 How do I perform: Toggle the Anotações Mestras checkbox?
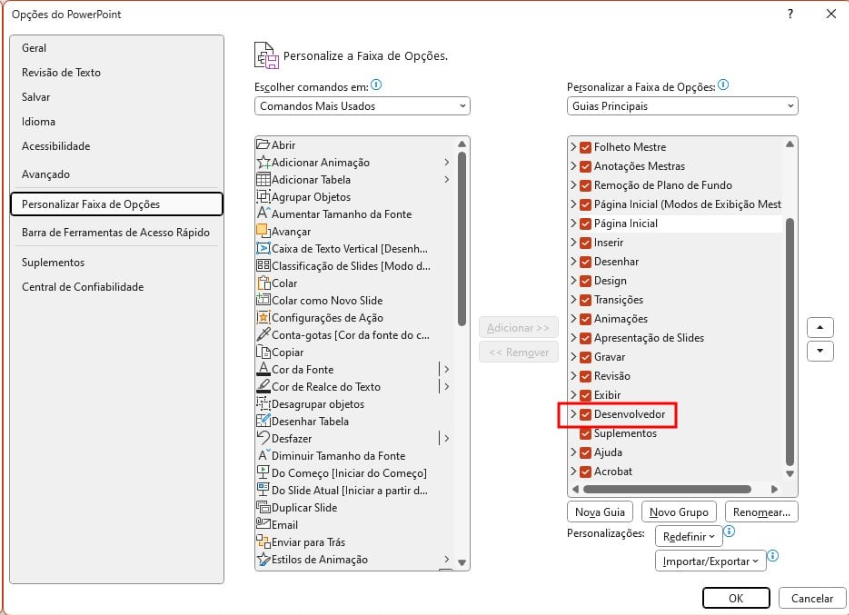click(x=585, y=166)
